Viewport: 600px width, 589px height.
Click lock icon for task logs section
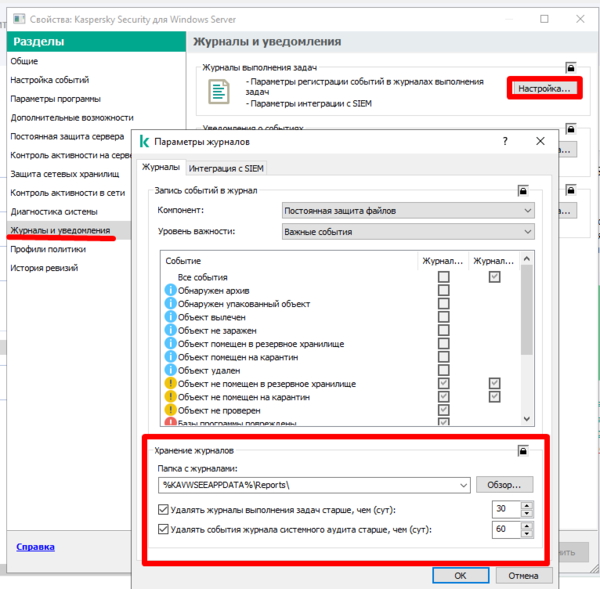point(571,68)
